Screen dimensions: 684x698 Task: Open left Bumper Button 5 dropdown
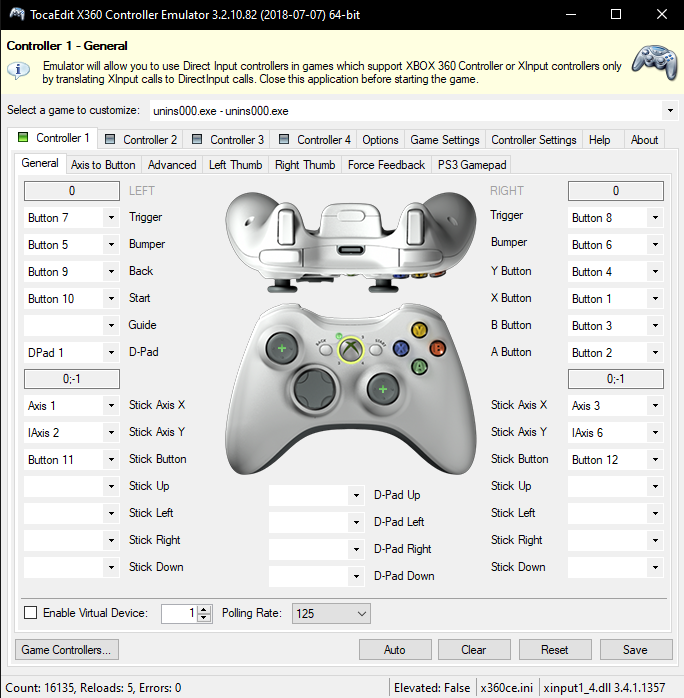click(x=111, y=244)
